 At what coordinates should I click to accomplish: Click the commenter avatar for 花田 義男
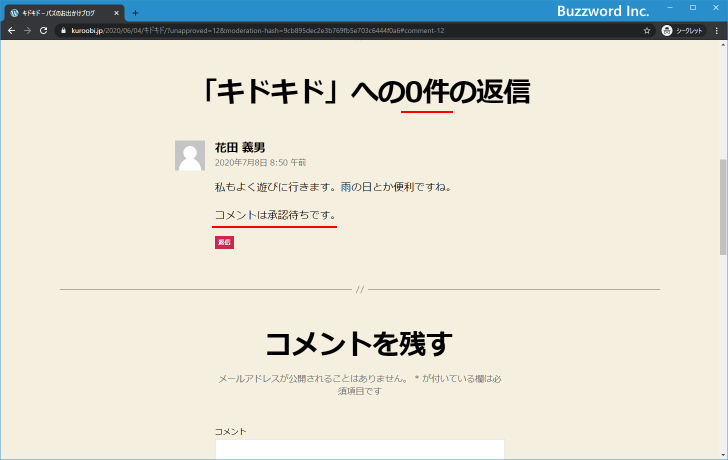click(190, 155)
